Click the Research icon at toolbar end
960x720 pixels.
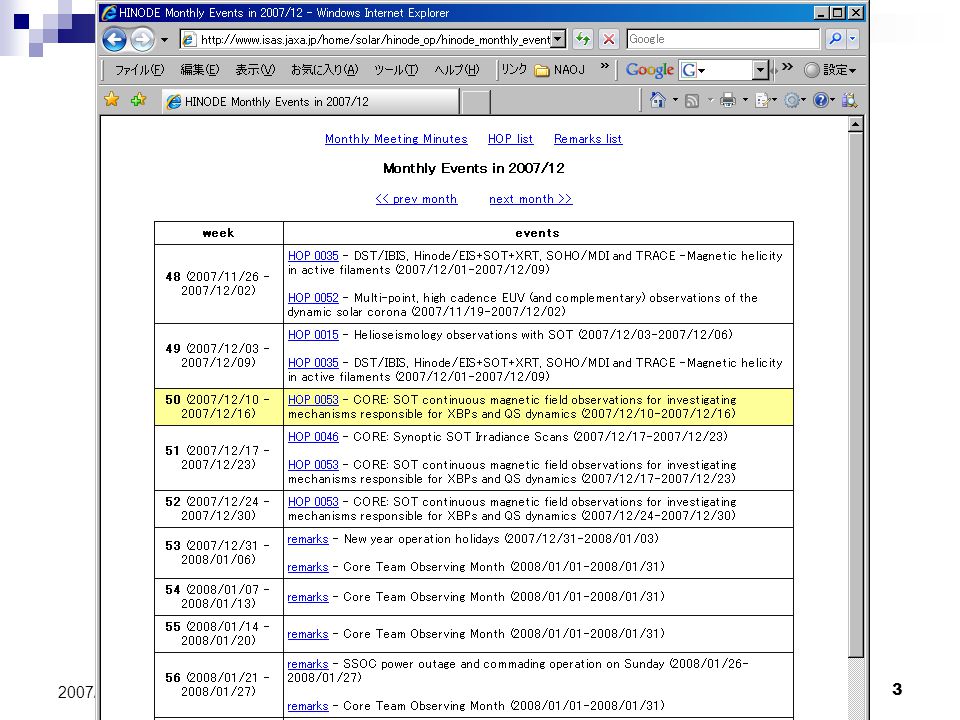tap(849, 100)
